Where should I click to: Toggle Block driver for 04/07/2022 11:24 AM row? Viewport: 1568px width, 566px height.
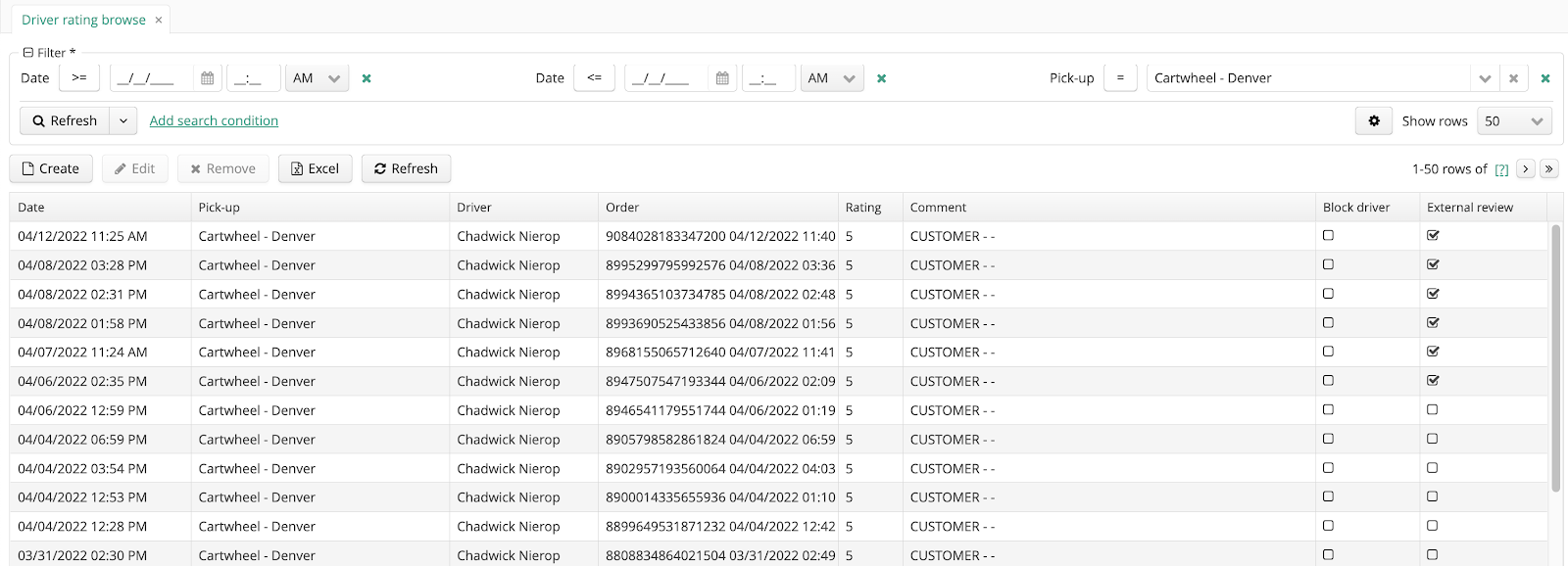[x=1328, y=352]
